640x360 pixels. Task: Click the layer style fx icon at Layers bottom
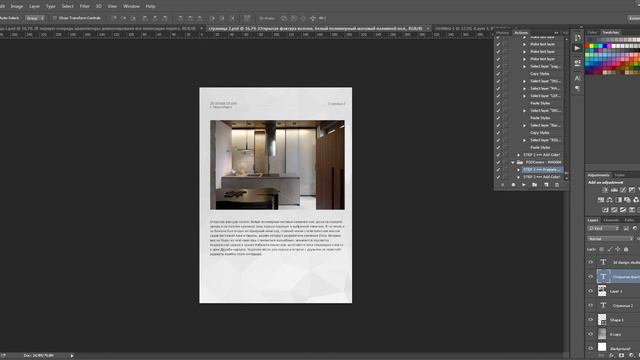(x=611, y=356)
